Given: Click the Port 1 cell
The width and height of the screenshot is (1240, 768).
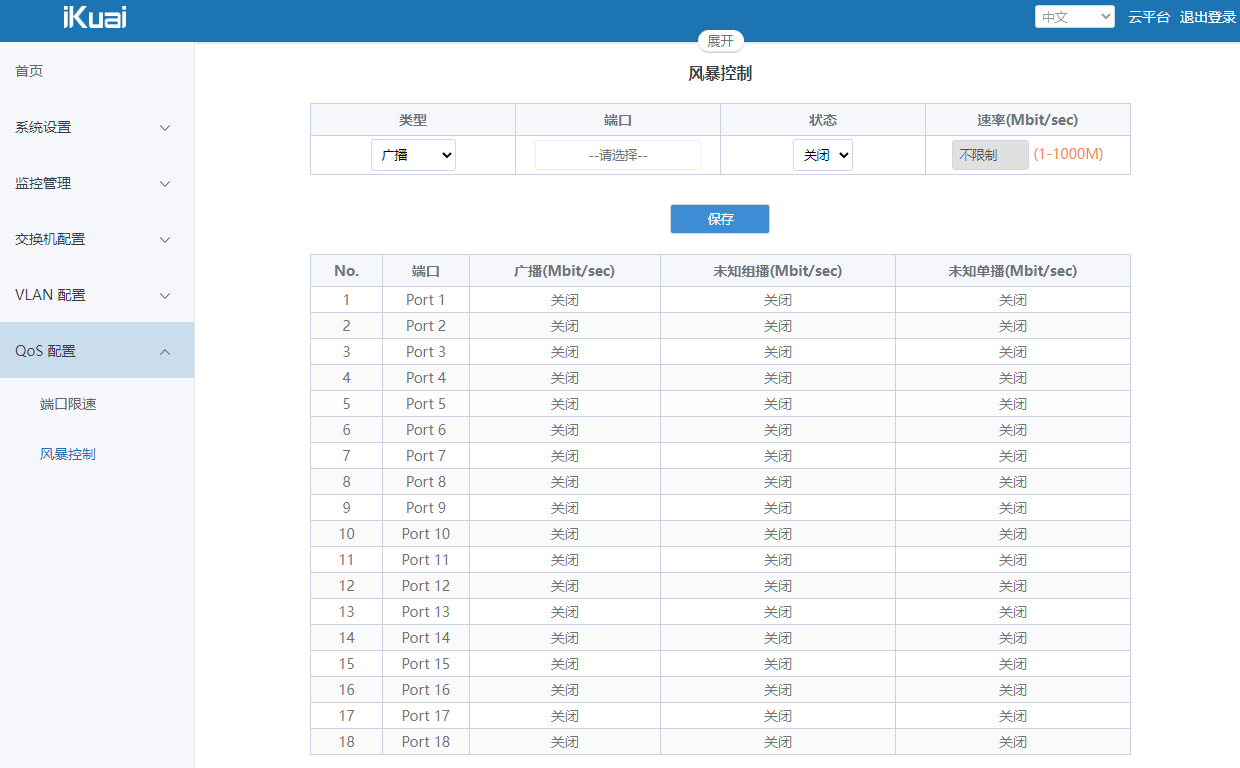Looking at the screenshot, I should [x=426, y=300].
